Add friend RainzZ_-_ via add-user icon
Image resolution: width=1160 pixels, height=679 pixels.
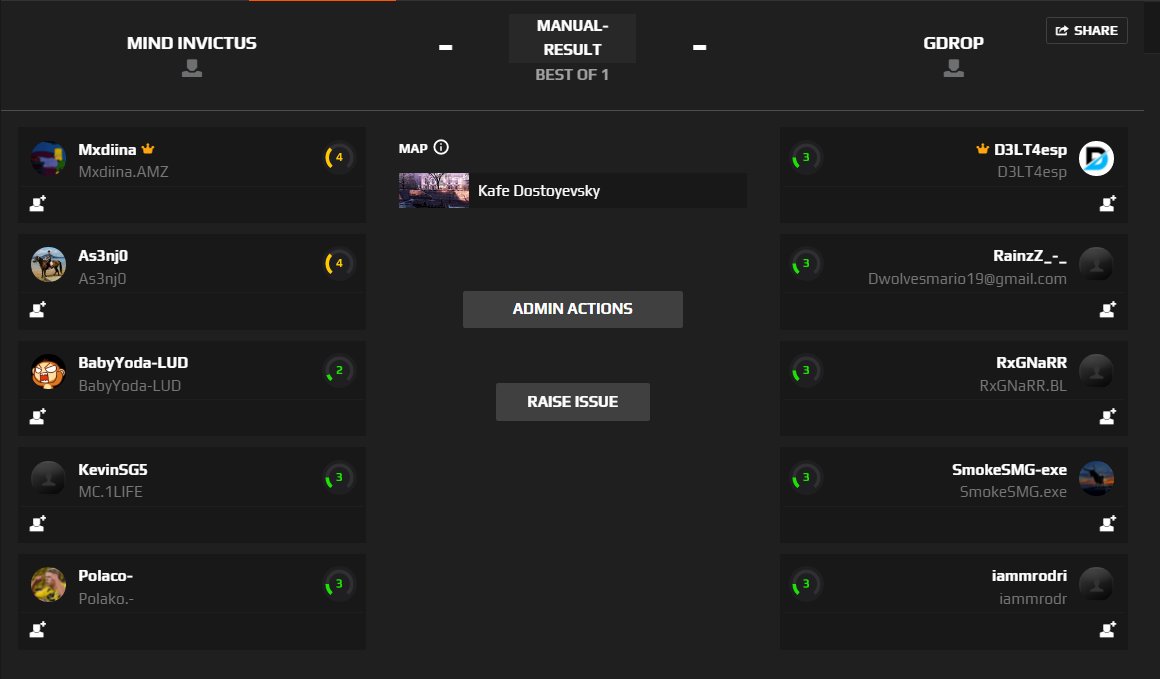1107,310
